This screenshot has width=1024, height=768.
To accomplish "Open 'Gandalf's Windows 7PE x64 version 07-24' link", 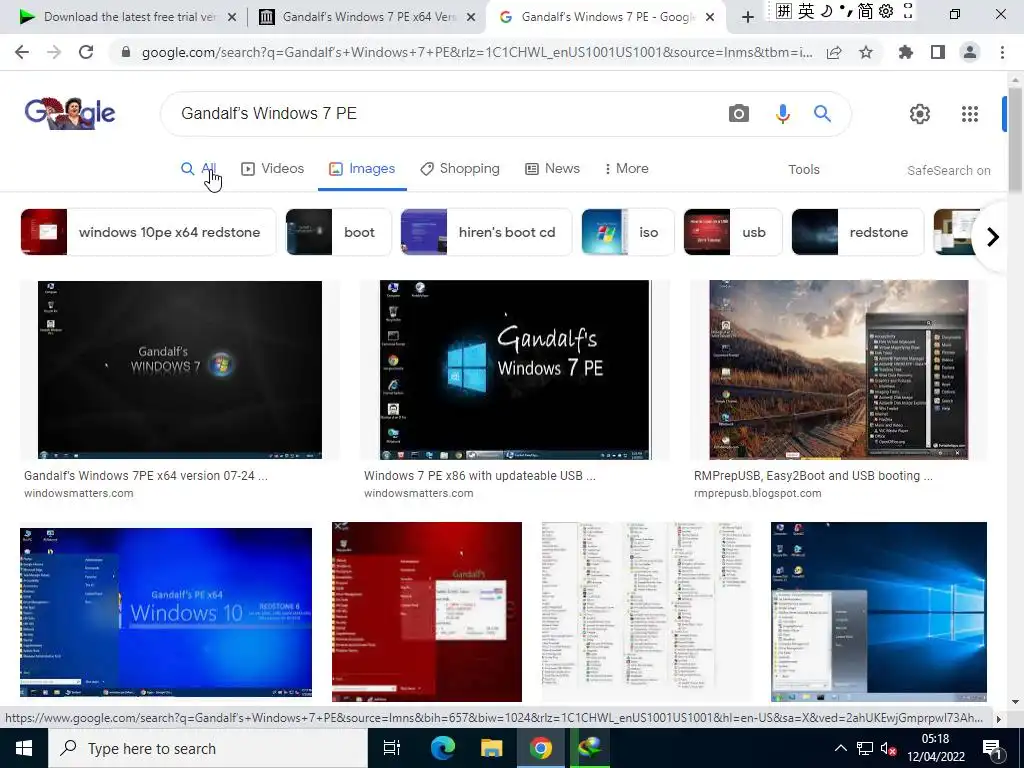I will (x=146, y=475).
